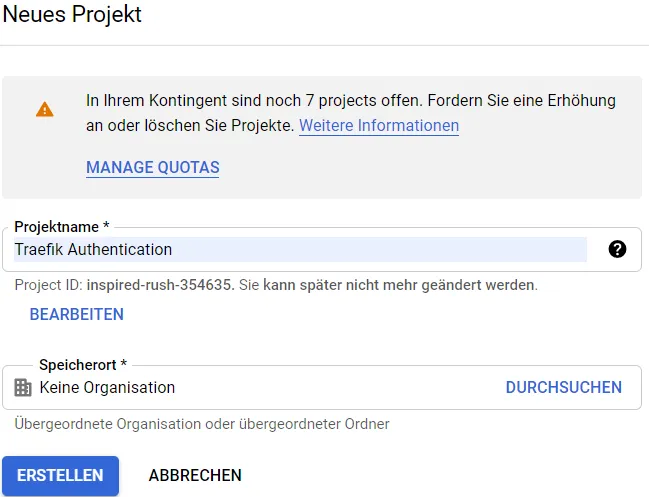649x497 pixels.
Task: Click the Neues Projekt heading
Action: (x=72, y=14)
